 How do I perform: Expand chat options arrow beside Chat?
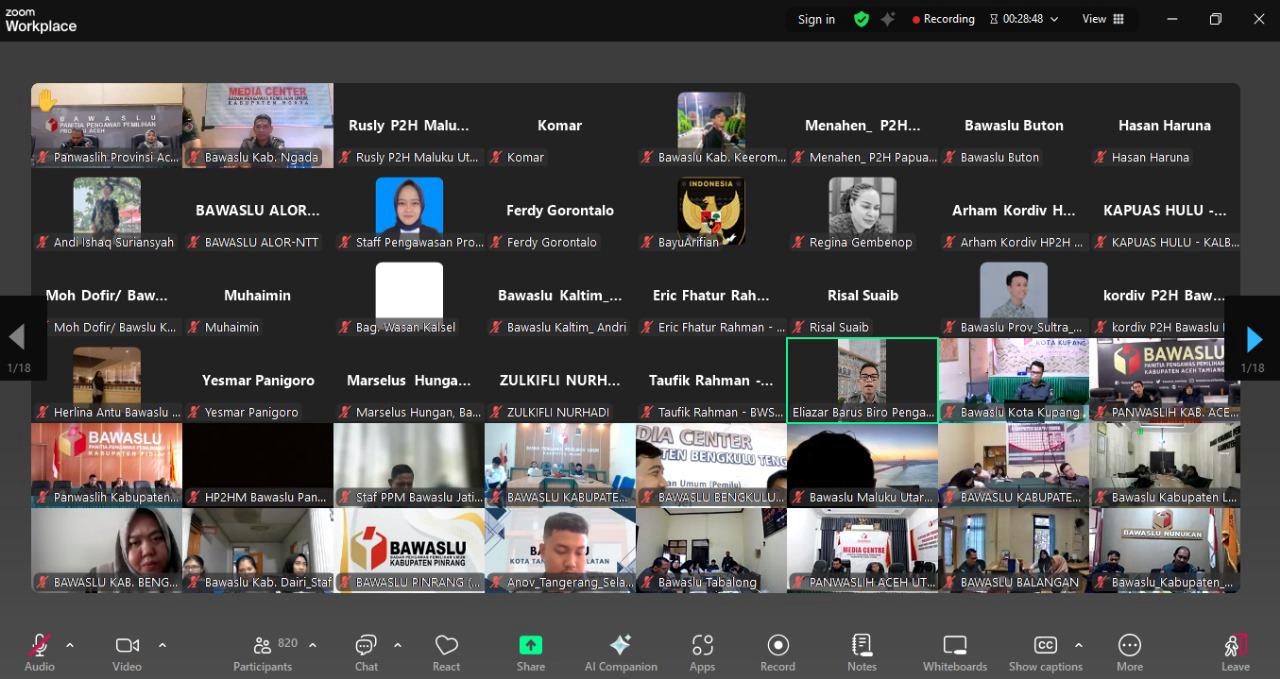[397, 645]
